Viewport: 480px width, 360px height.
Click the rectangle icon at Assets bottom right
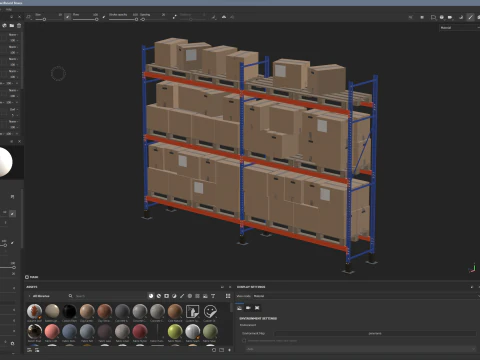click(222, 350)
